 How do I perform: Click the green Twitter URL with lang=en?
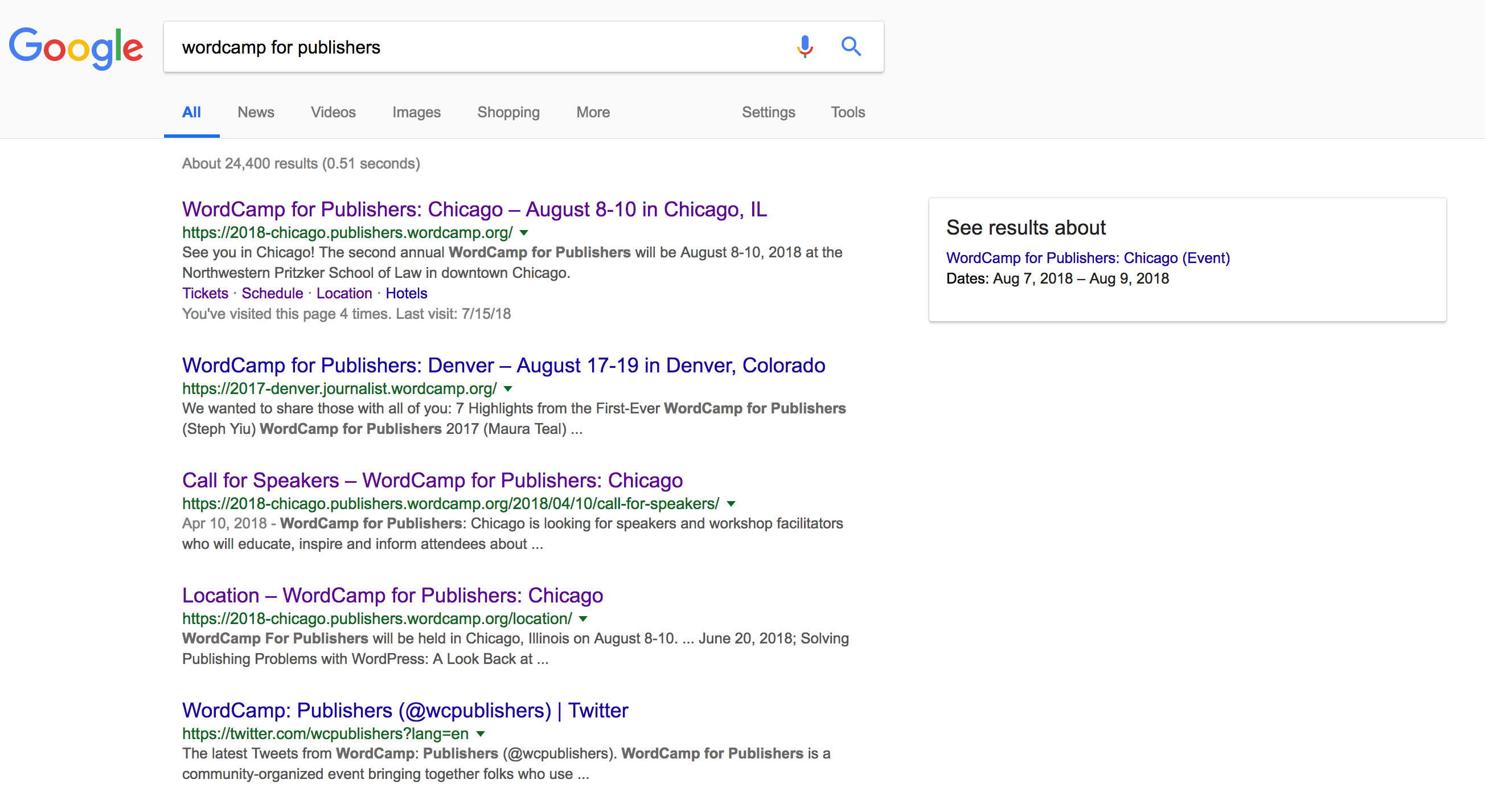[x=325, y=733]
